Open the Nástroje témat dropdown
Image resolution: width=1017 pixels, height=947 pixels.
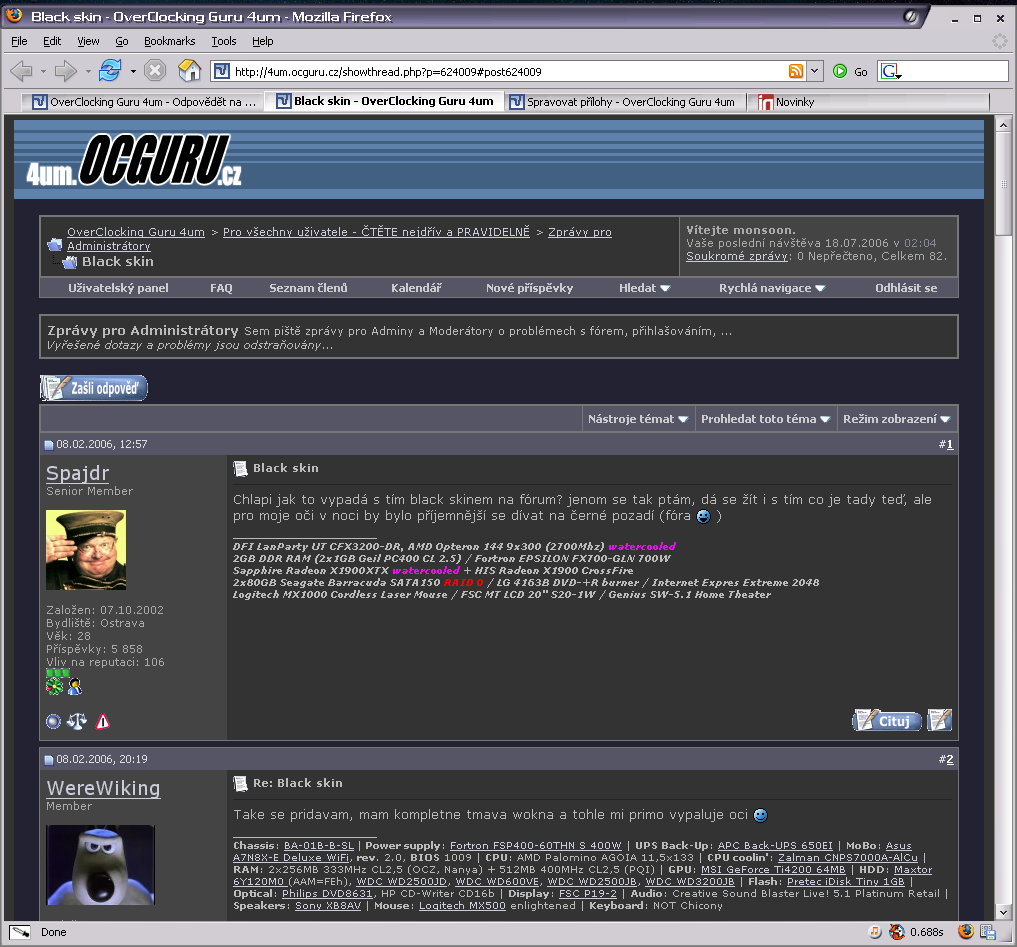point(638,419)
